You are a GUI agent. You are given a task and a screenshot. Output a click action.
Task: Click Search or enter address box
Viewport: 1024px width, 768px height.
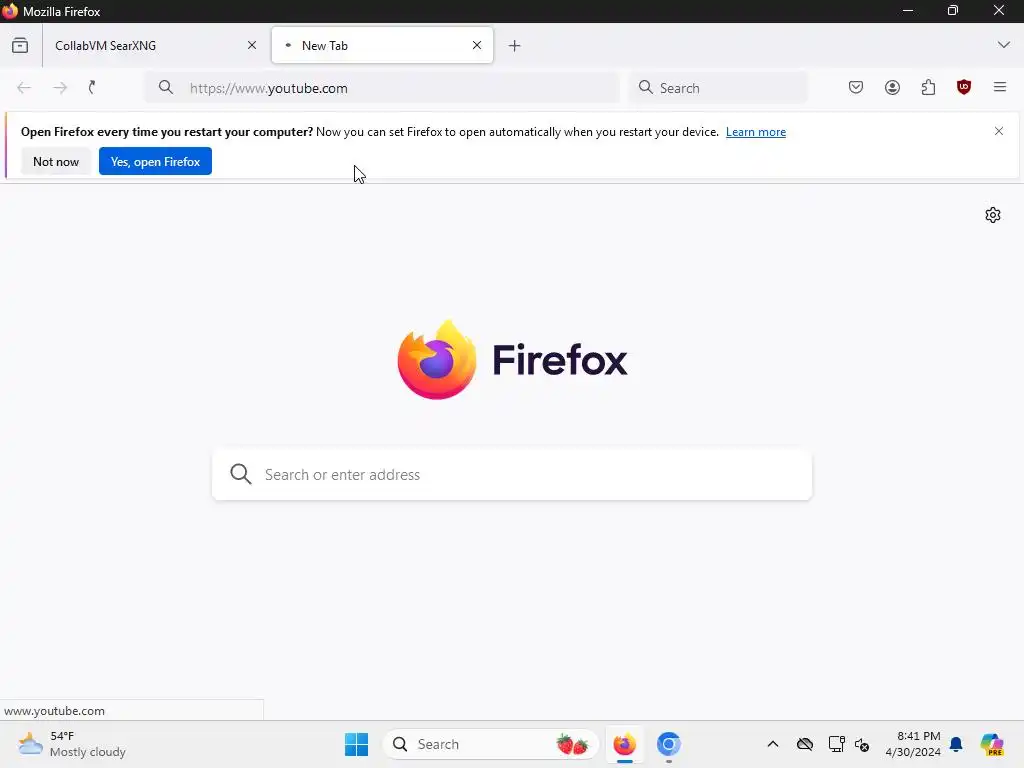coord(512,475)
